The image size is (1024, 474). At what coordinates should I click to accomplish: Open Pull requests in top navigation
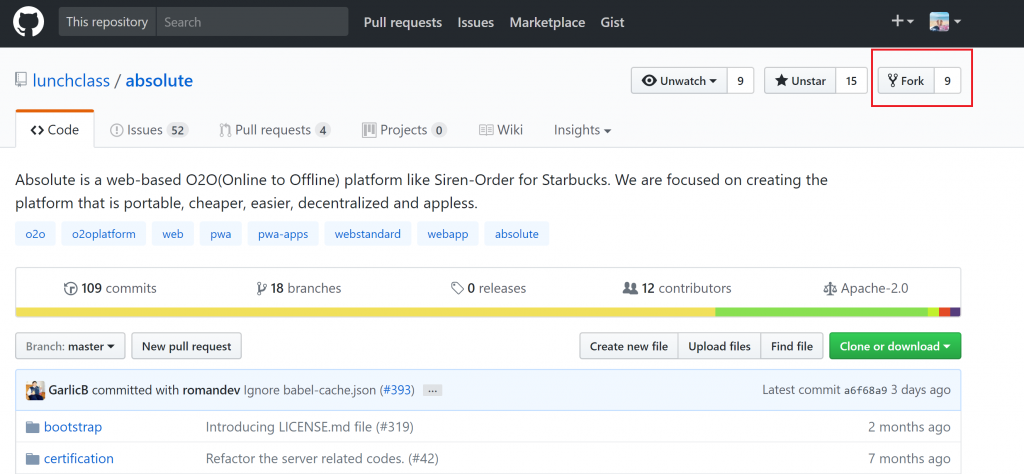tap(403, 22)
